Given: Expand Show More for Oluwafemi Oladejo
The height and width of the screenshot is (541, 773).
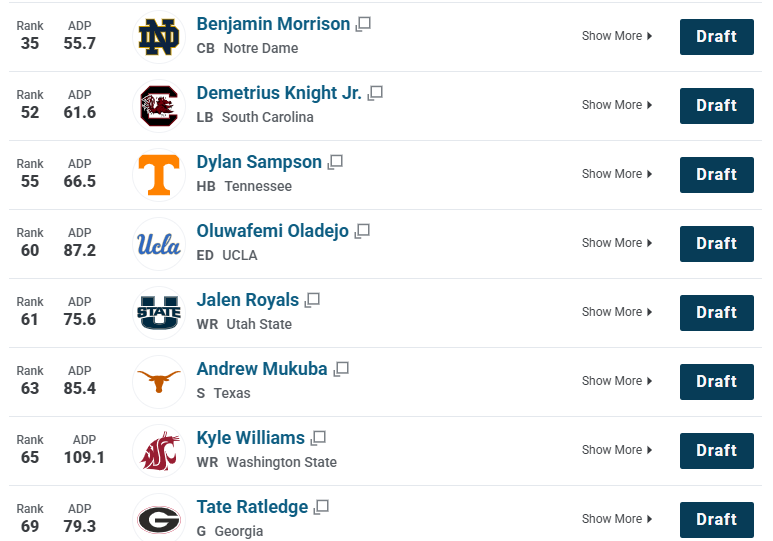Looking at the screenshot, I should click(x=617, y=243).
